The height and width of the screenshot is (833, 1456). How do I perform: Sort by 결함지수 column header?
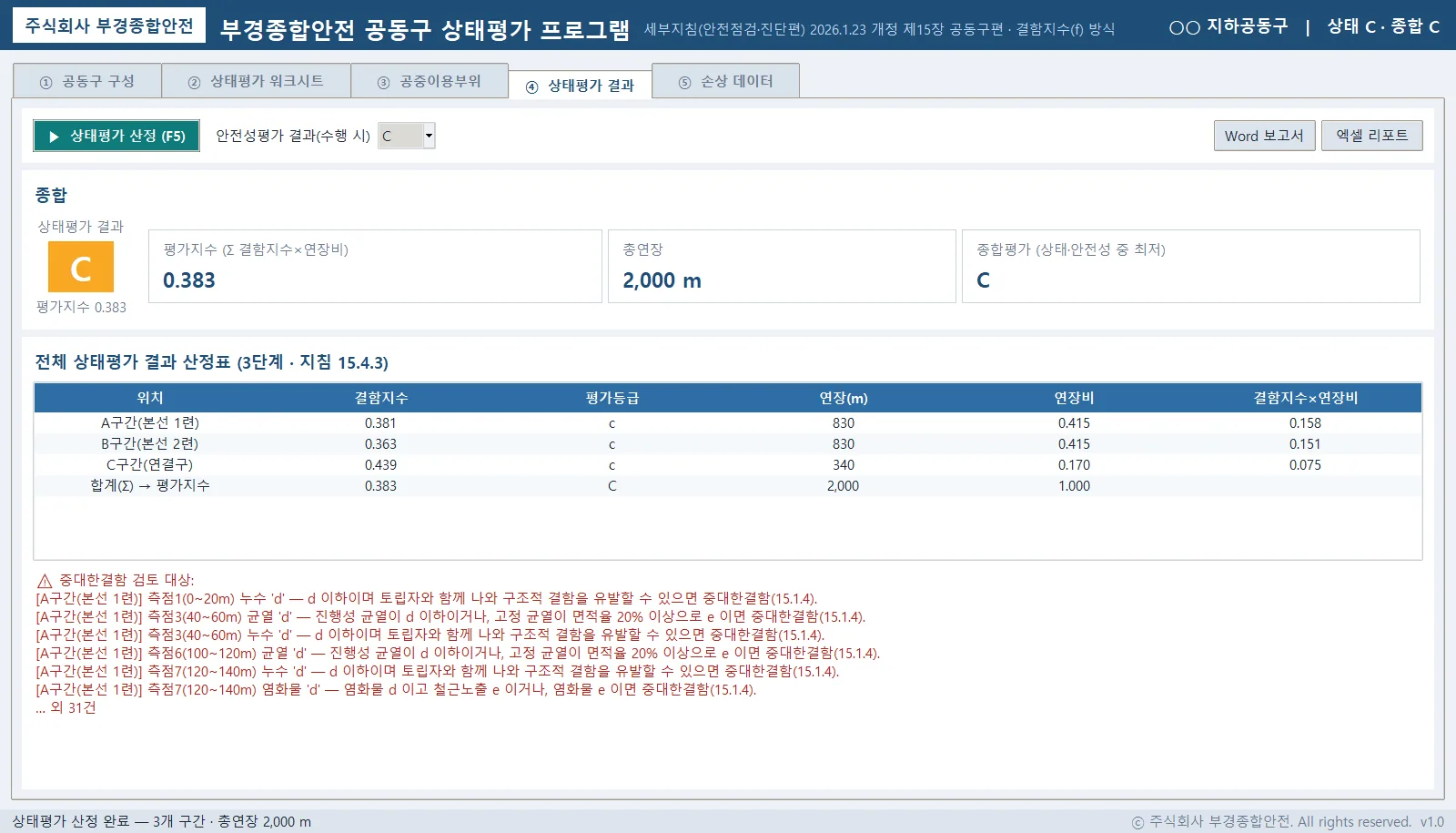pos(380,398)
